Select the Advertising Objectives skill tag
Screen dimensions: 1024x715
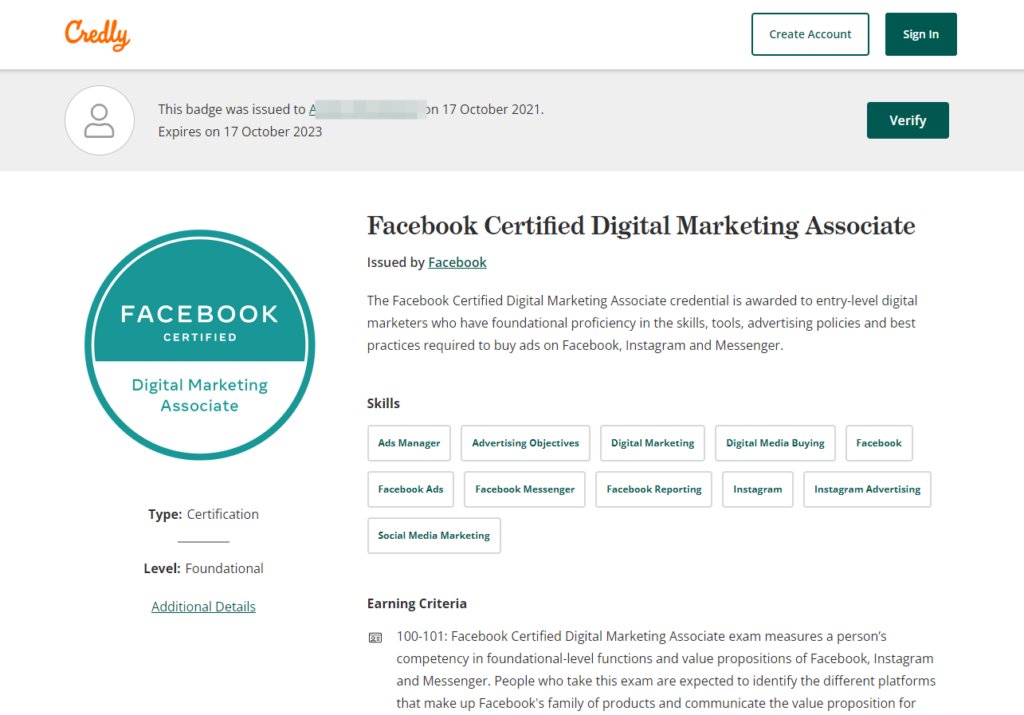[525, 443]
